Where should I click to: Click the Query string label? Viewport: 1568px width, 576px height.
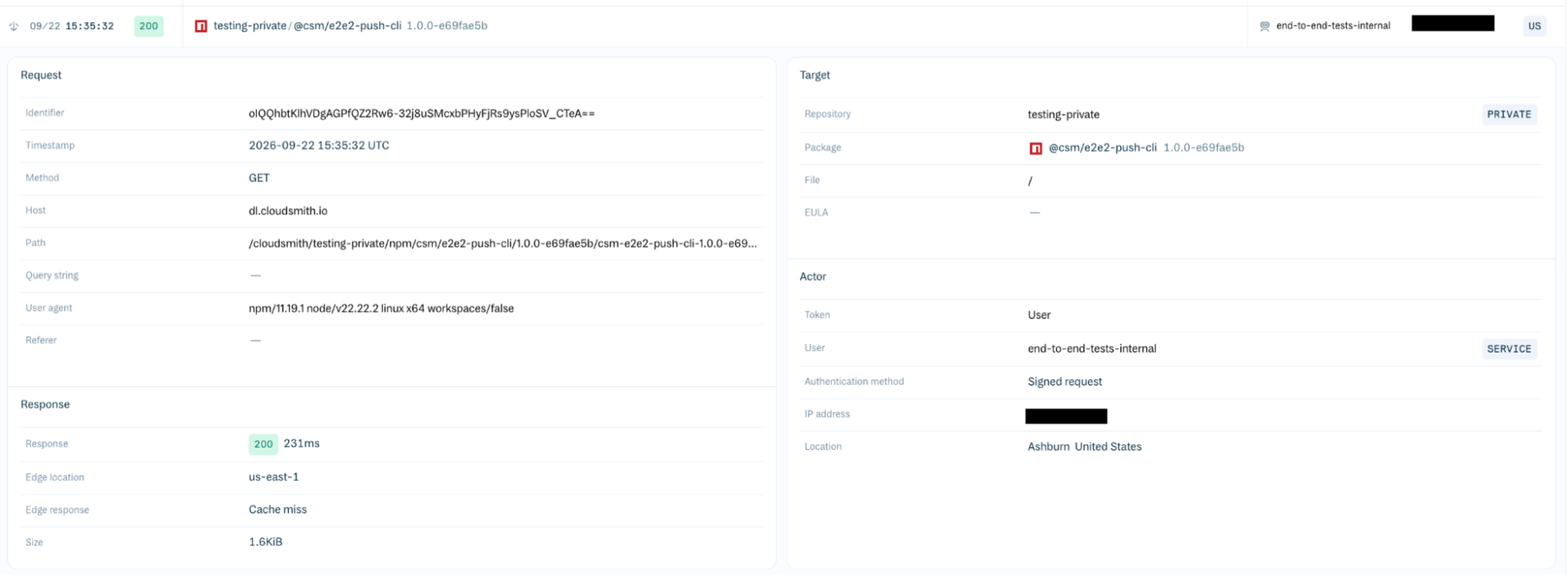pos(52,276)
